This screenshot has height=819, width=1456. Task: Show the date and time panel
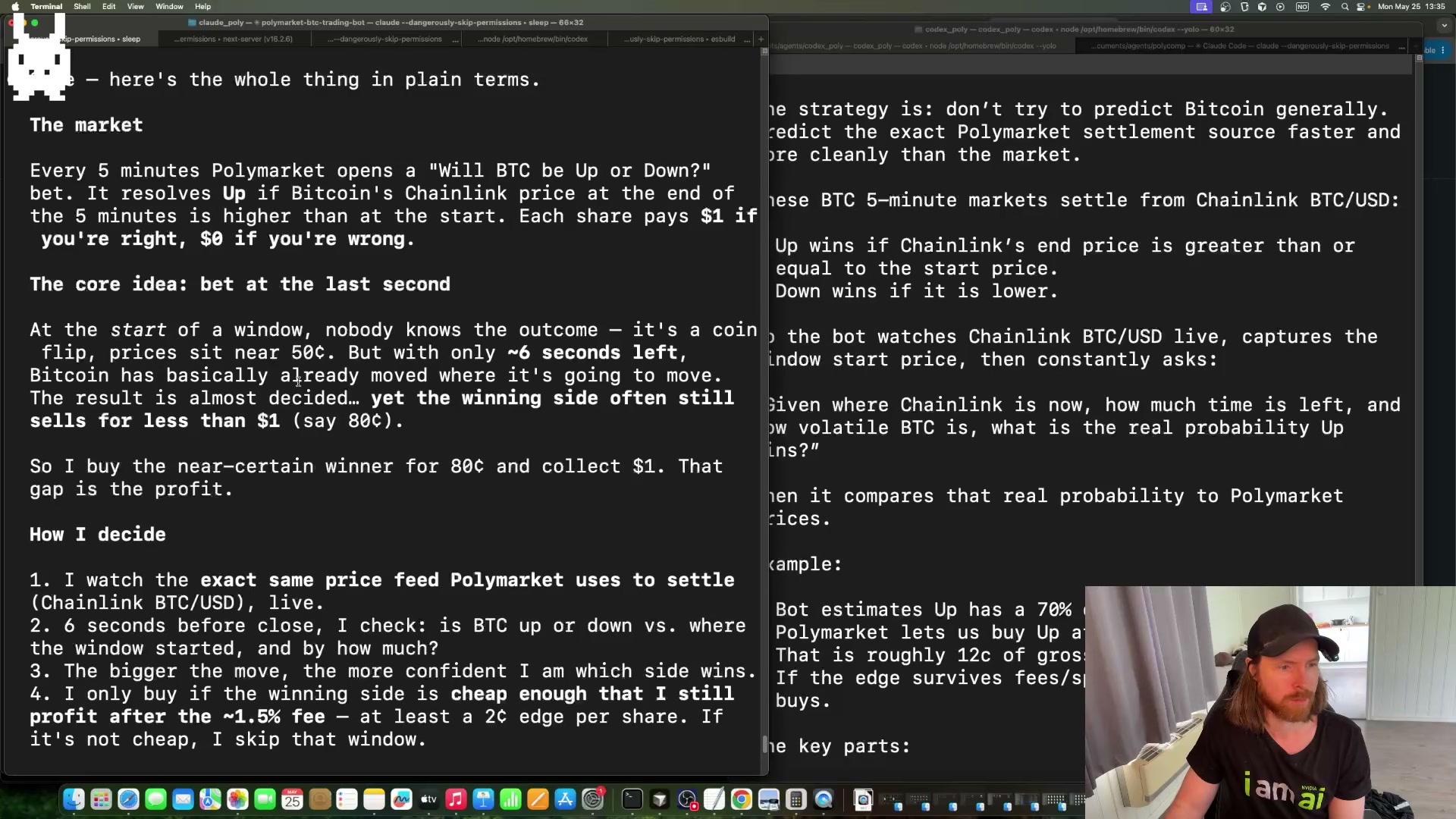(x=1410, y=7)
